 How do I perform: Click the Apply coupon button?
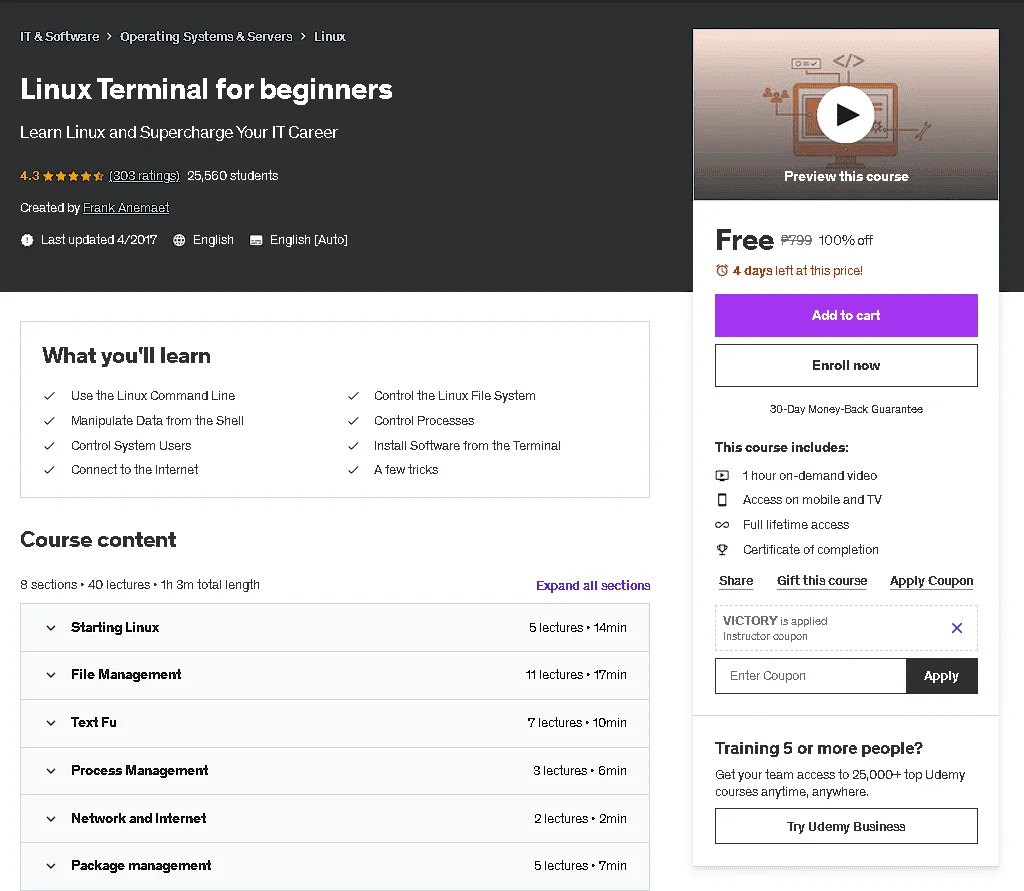[x=941, y=676]
